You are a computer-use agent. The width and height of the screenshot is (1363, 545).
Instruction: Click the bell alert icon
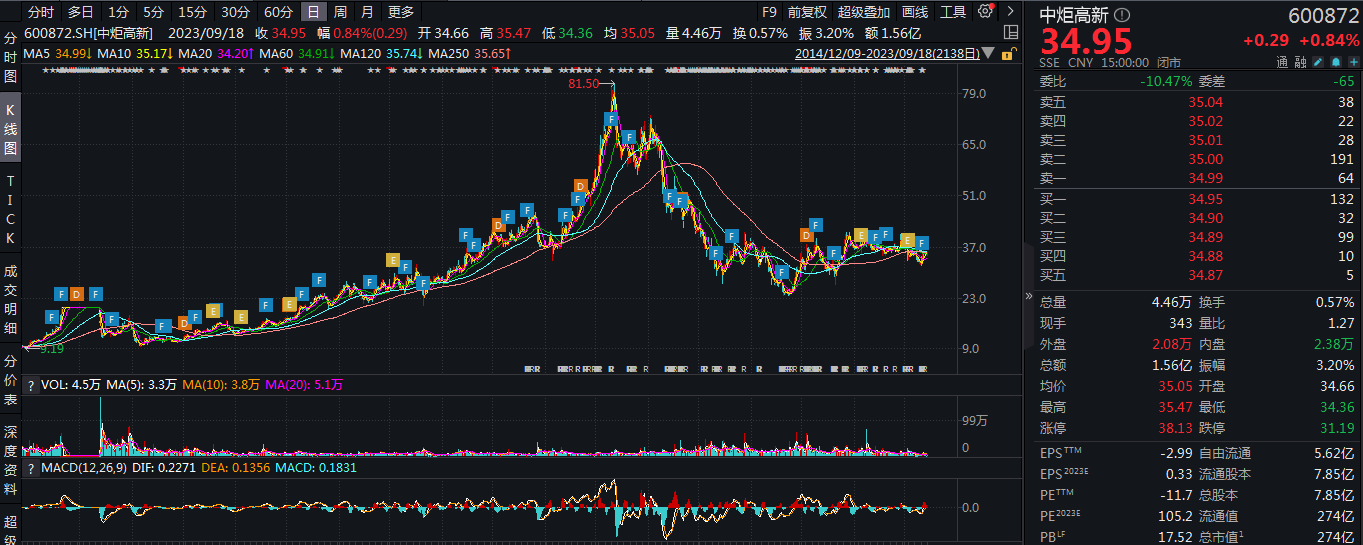pos(1336,62)
